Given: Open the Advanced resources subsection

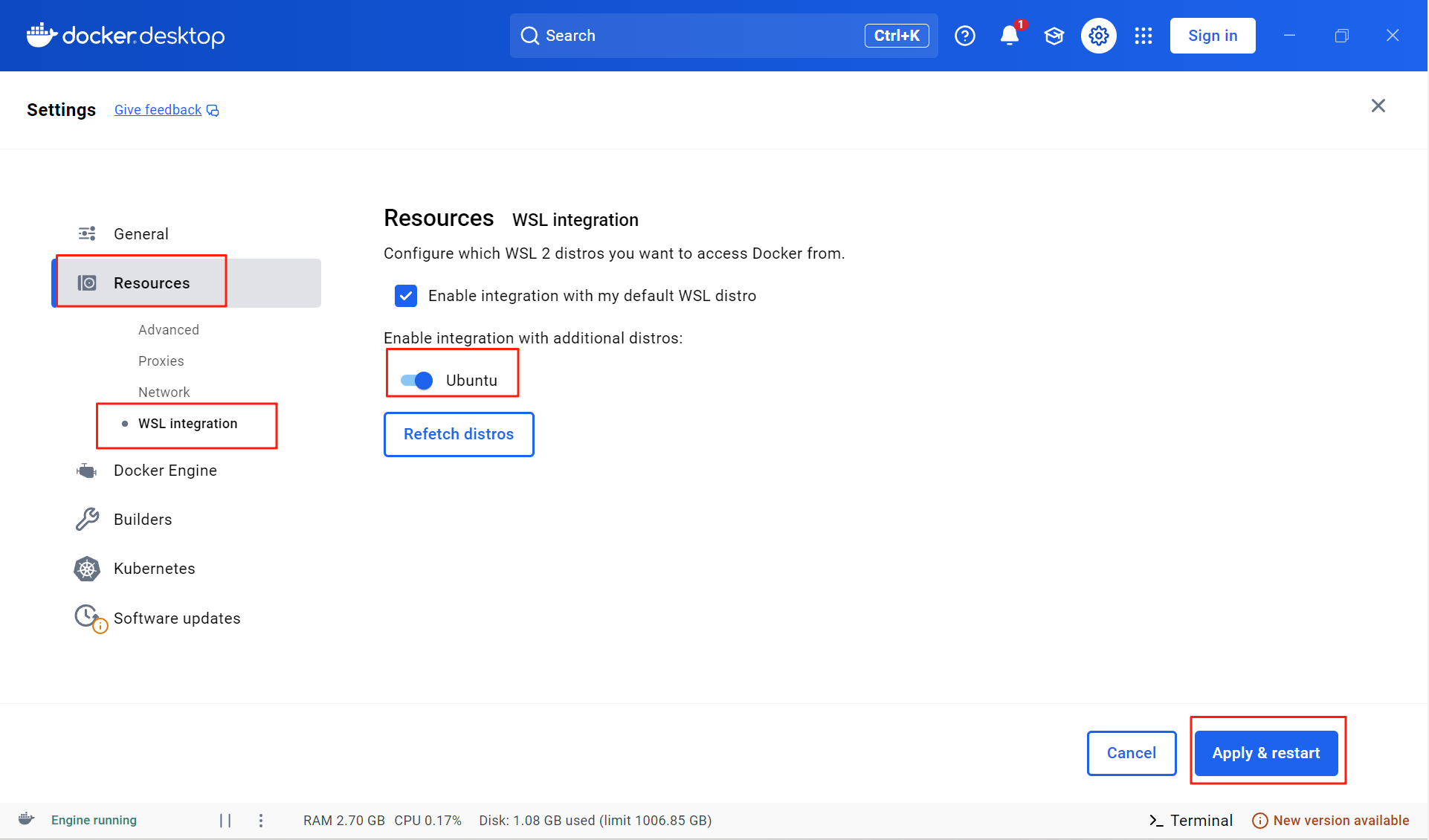Looking at the screenshot, I should (x=169, y=330).
